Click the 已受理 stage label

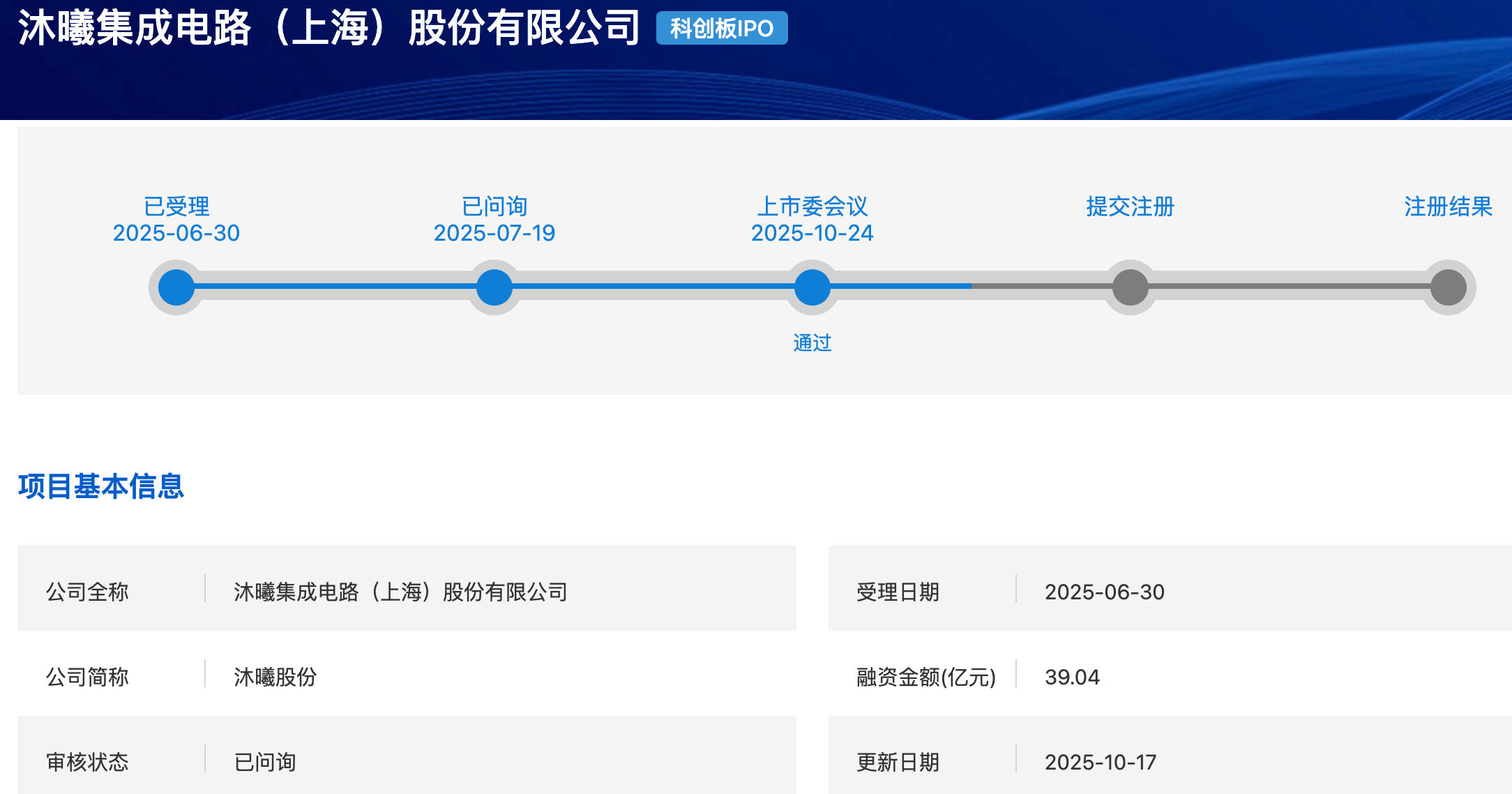176,207
